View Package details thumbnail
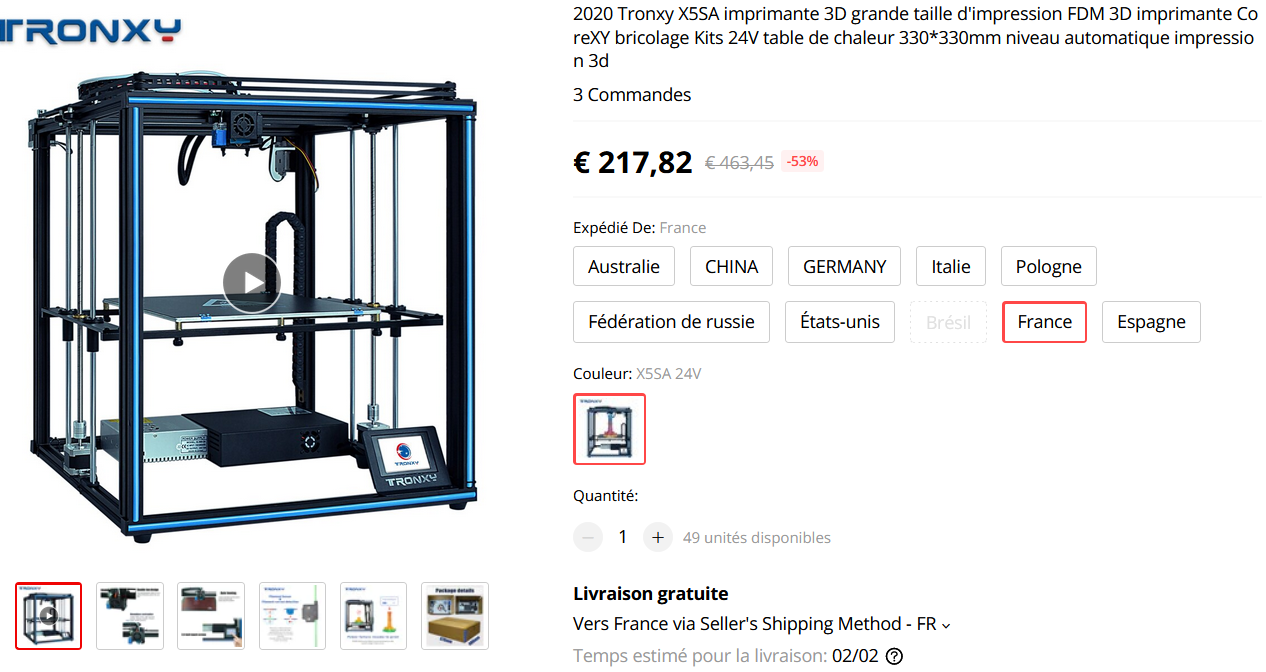The height and width of the screenshot is (672, 1266). coord(455,616)
